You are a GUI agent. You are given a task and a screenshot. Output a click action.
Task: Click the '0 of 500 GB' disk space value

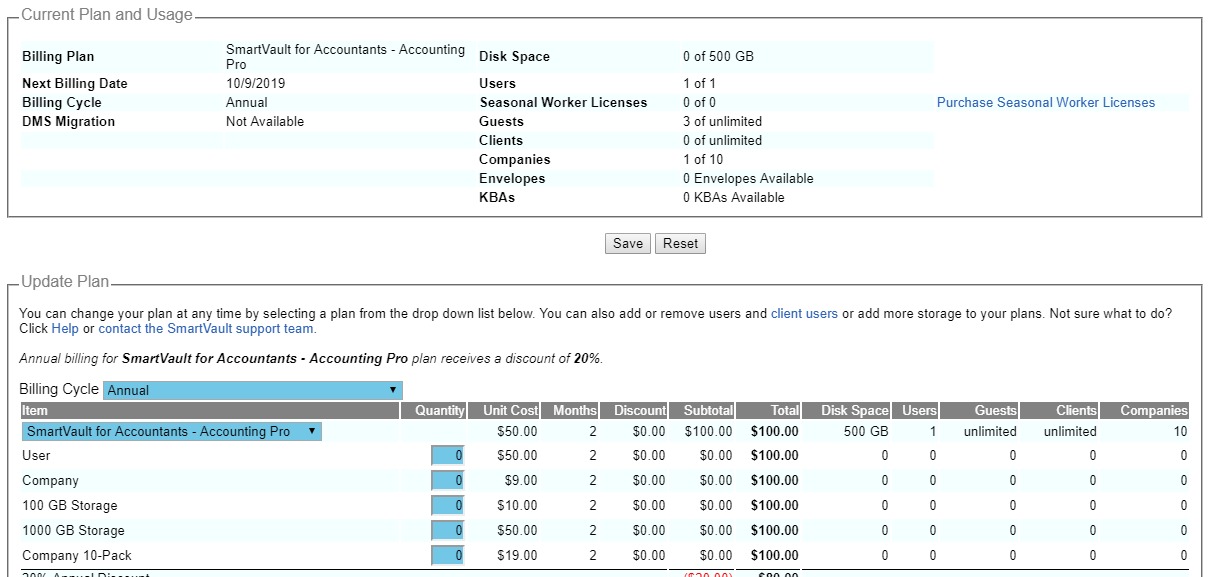(x=718, y=57)
